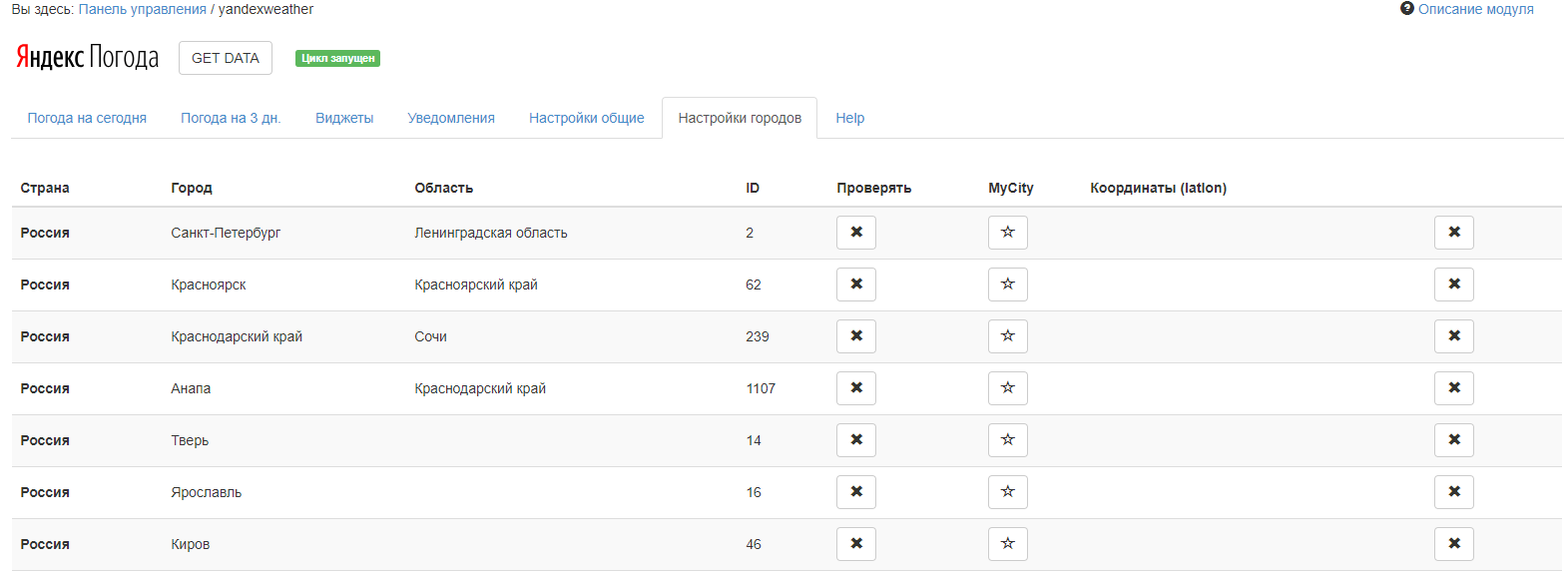This screenshot has height=578, width=1568.
Task: Click the Цикл запущен status badge
Action: 337,58
